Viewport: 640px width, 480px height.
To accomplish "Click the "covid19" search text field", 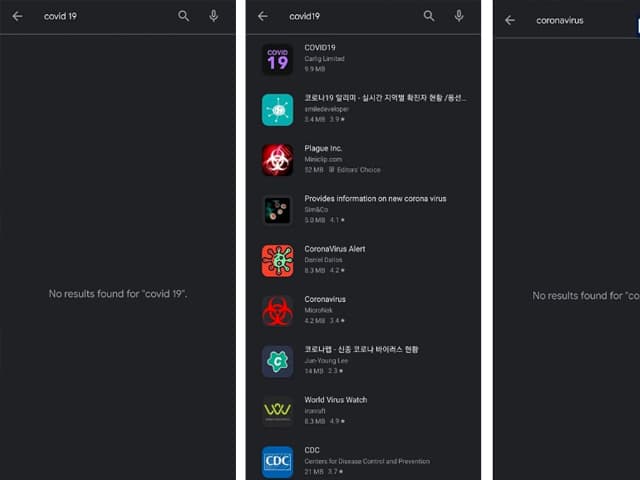I will pyautogui.click(x=345, y=16).
